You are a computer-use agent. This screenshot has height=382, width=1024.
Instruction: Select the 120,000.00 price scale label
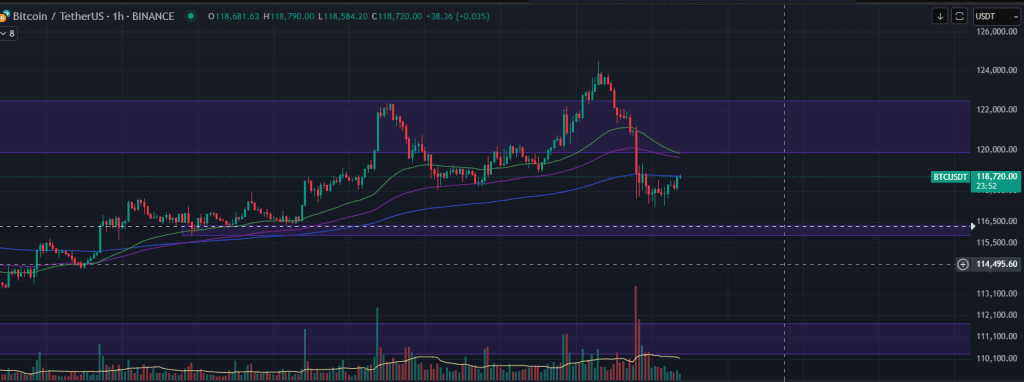996,150
